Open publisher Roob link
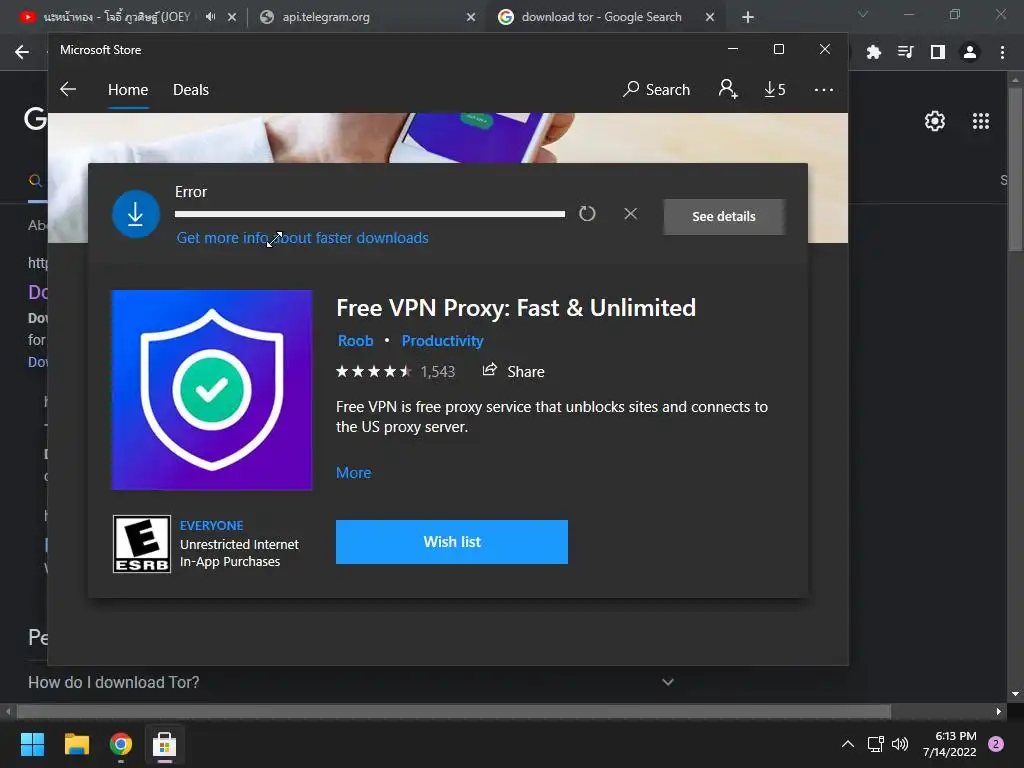This screenshot has width=1024, height=768. [355, 341]
